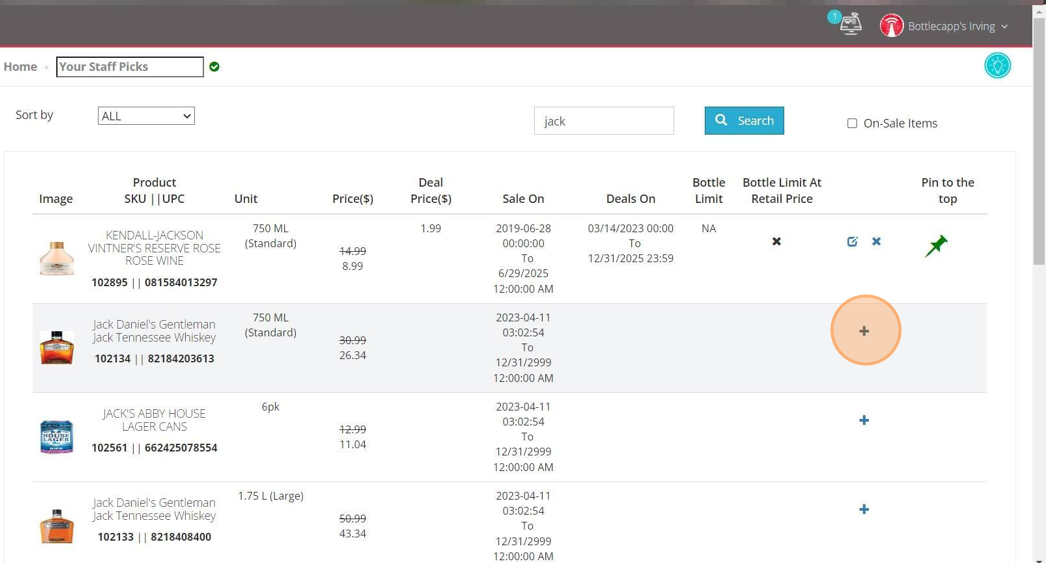1046x563 pixels.
Task: Click the green checkmark beside Staff Picks title
Action: click(214, 67)
